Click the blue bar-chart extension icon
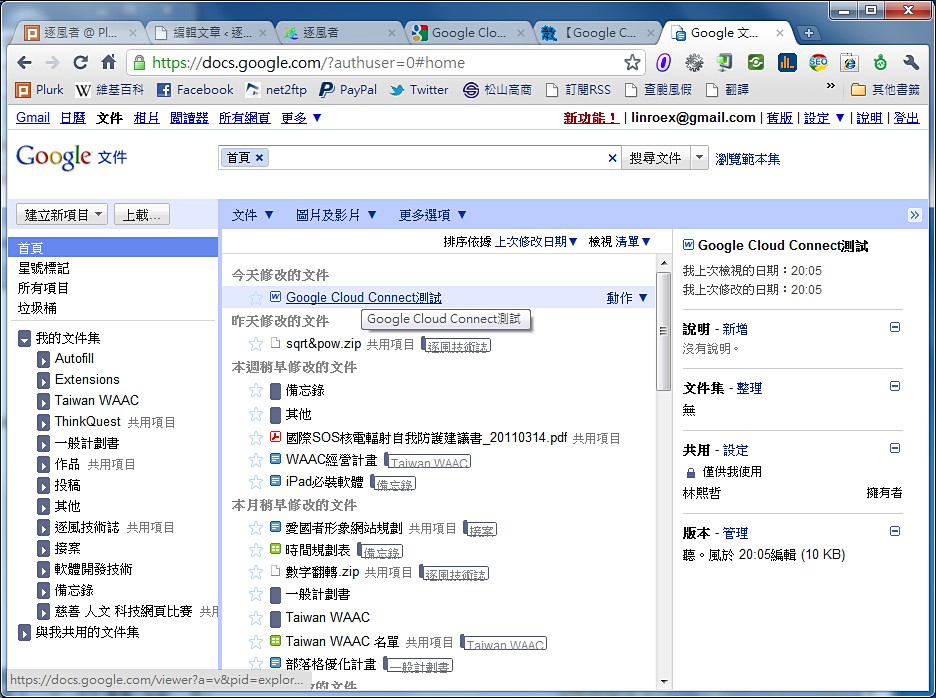Screen dimensions: 936x698 pyautogui.click(x=787, y=62)
